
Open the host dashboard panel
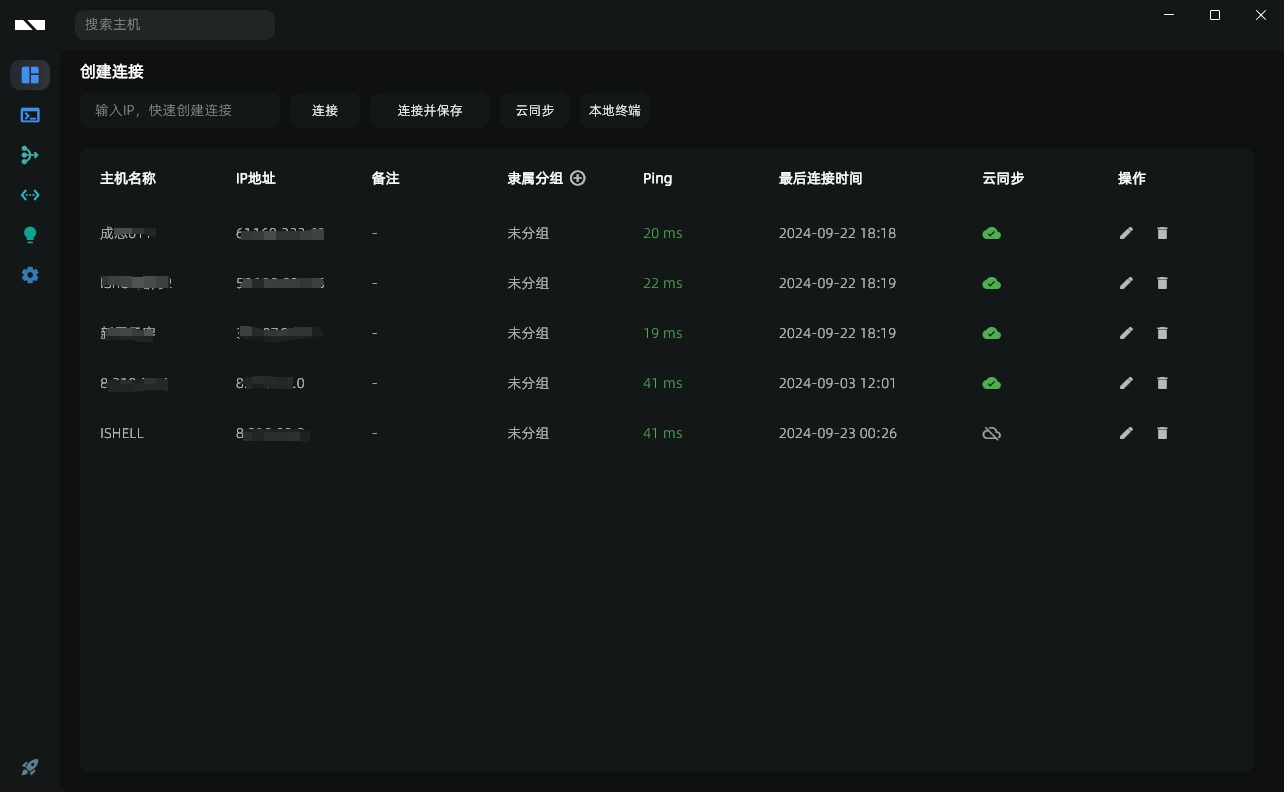tap(30, 75)
